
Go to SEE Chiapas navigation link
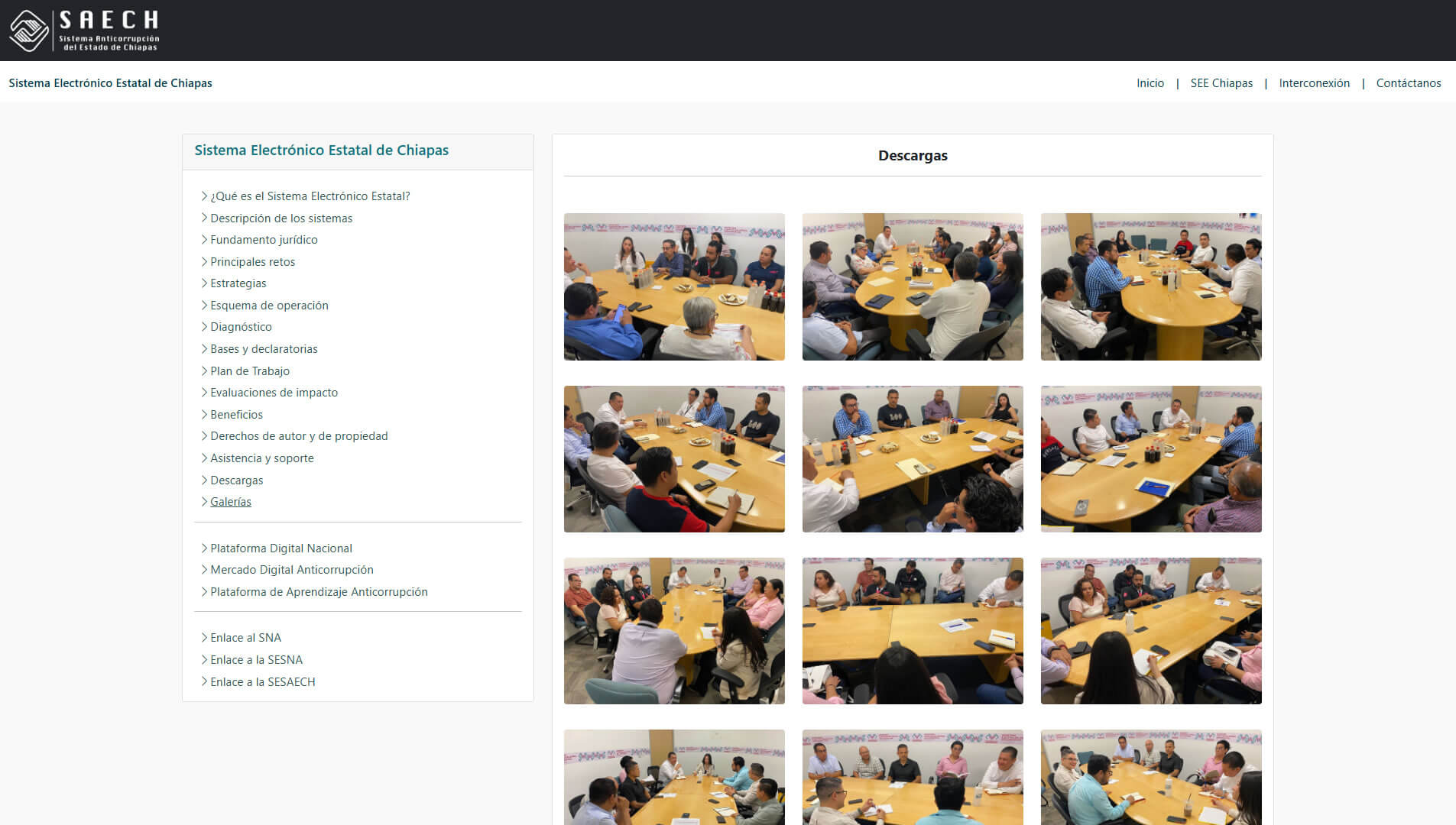pos(1221,83)
